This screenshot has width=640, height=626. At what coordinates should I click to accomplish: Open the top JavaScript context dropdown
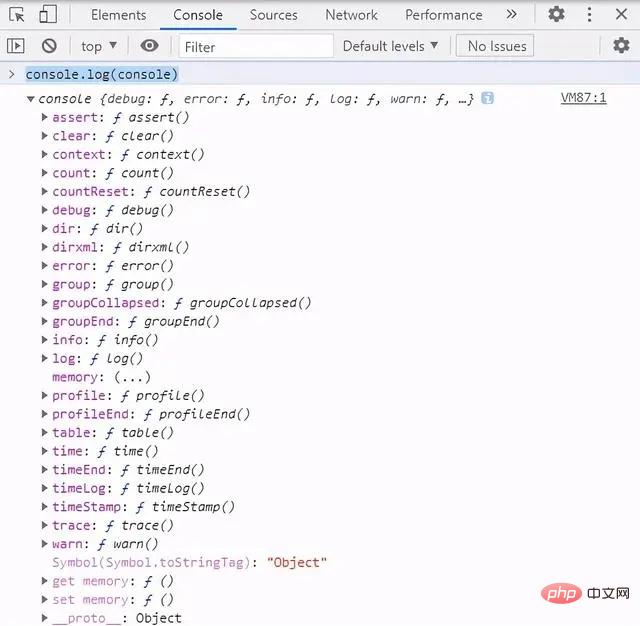[x=99, y=46]
